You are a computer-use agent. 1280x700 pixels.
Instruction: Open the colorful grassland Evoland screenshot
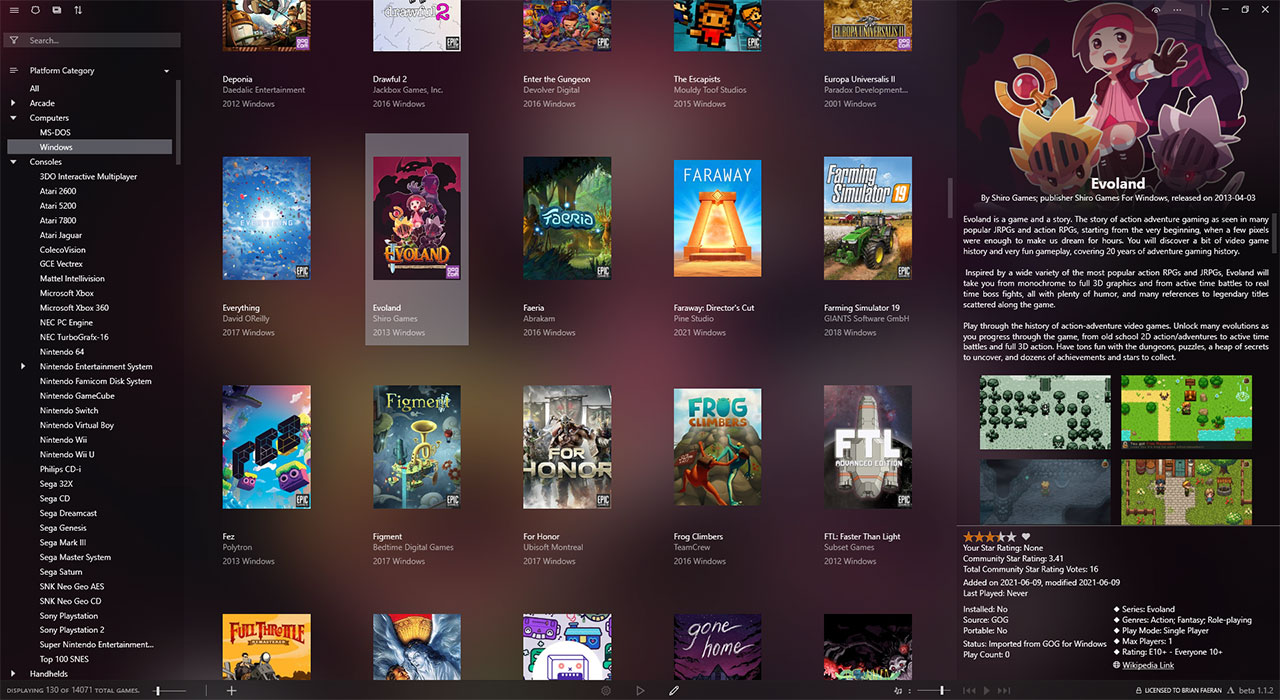tap(1186, 413)
